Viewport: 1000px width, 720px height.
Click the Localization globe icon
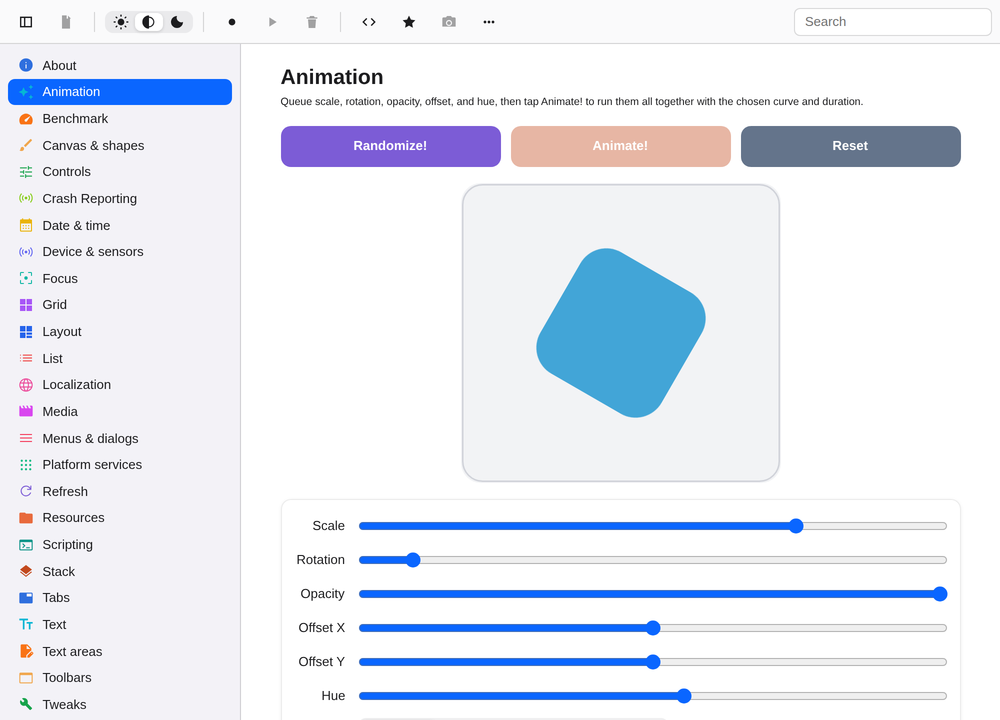[26, 385]
